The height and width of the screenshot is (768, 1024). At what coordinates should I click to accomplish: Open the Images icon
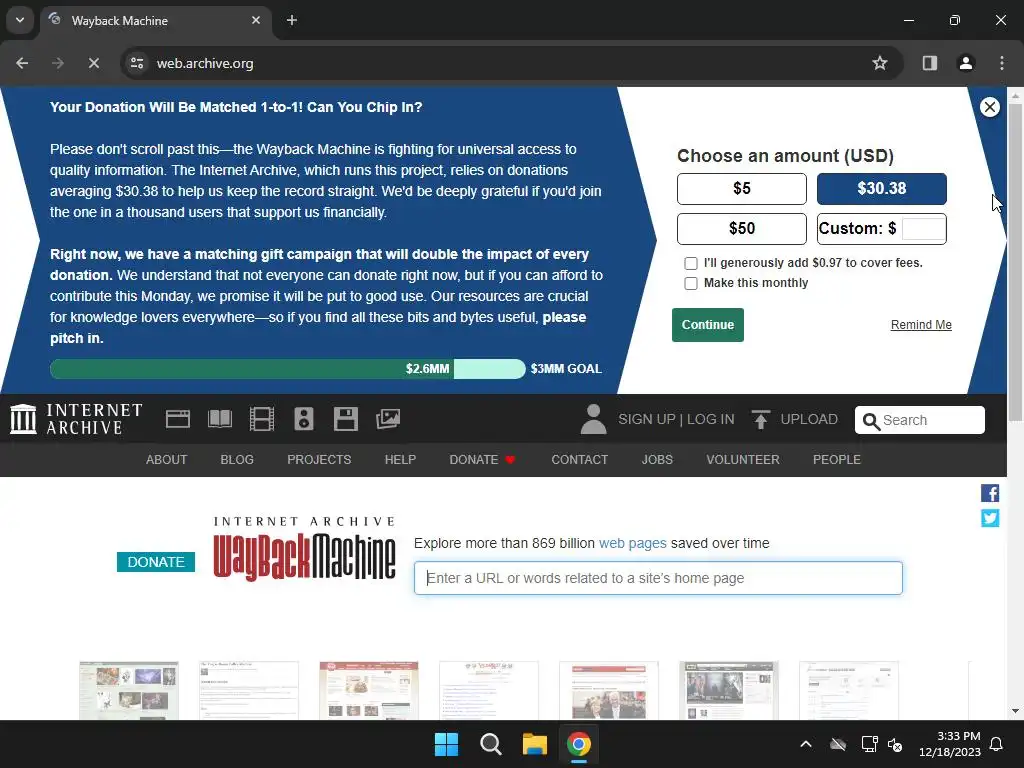(x=387, y=419)
